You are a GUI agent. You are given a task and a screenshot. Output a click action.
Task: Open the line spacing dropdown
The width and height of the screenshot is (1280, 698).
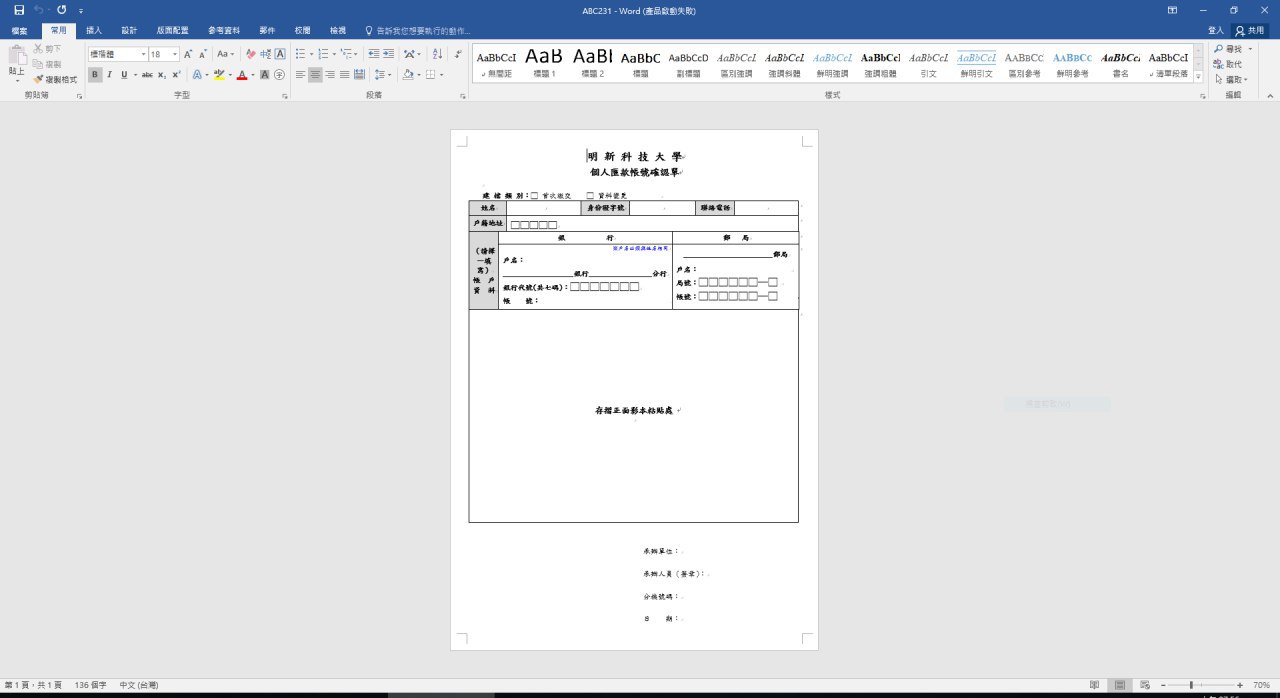click(383, 75)
